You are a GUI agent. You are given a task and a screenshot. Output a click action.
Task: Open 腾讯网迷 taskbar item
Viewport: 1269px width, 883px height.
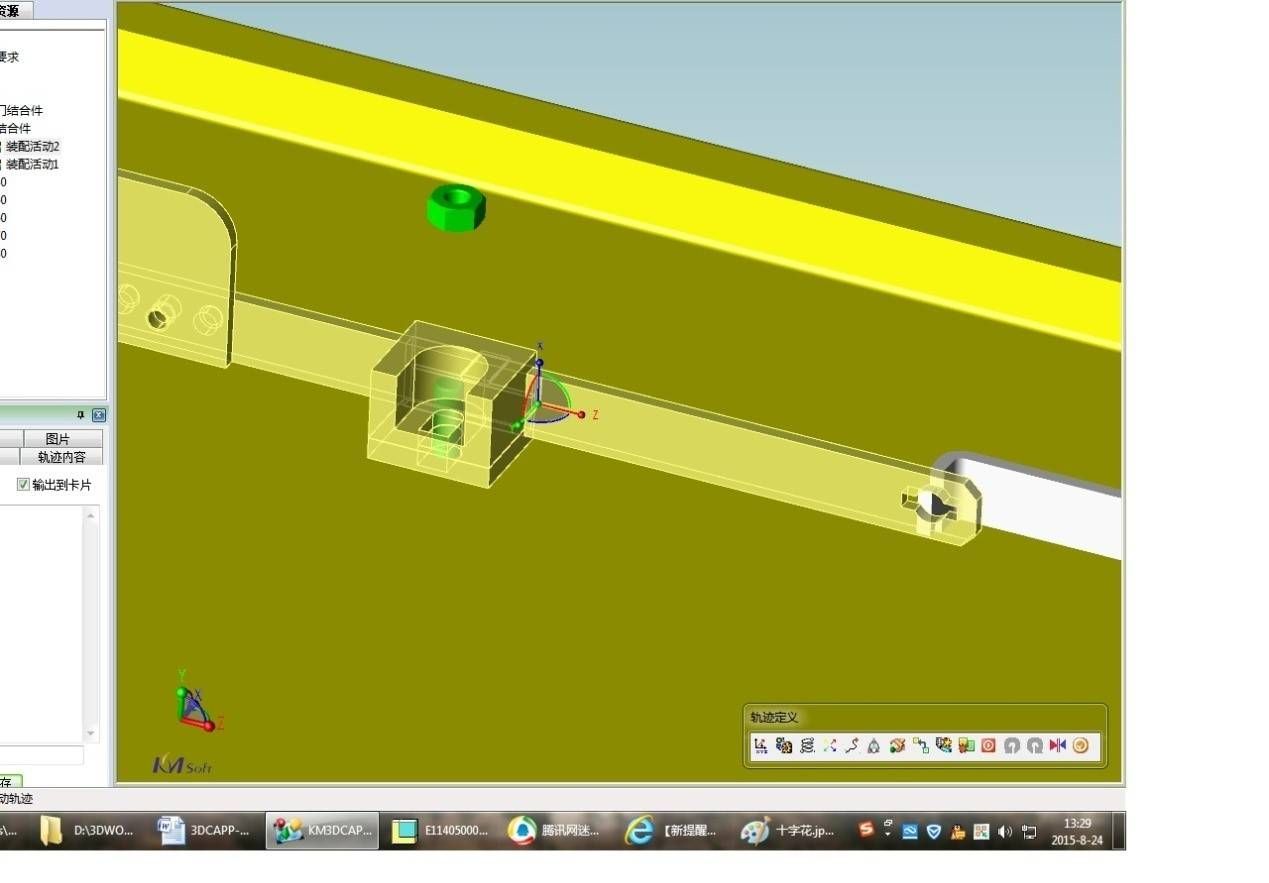click(556, 831)
